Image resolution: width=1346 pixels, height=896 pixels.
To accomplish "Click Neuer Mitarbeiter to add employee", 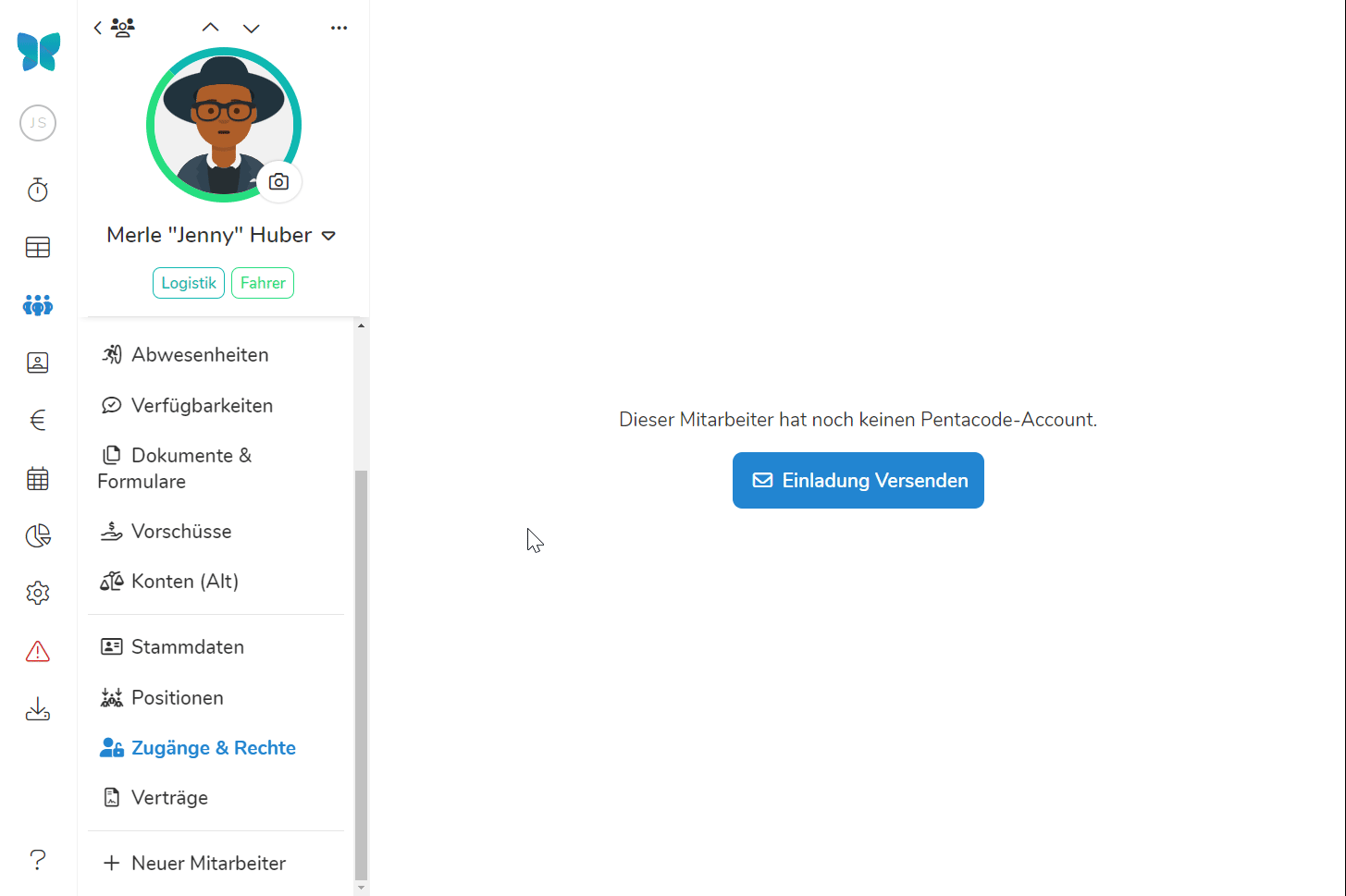I will tap(208, 864).
